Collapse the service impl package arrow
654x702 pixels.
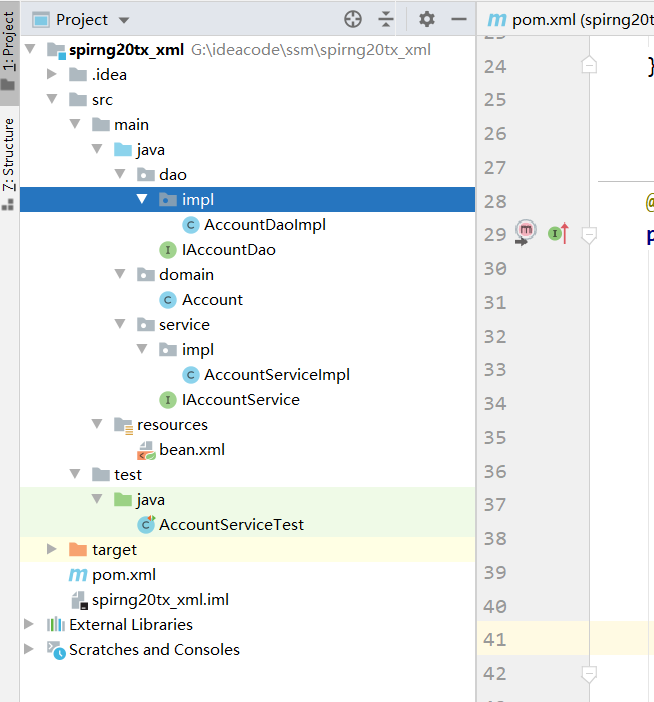(x=142, y=349)
